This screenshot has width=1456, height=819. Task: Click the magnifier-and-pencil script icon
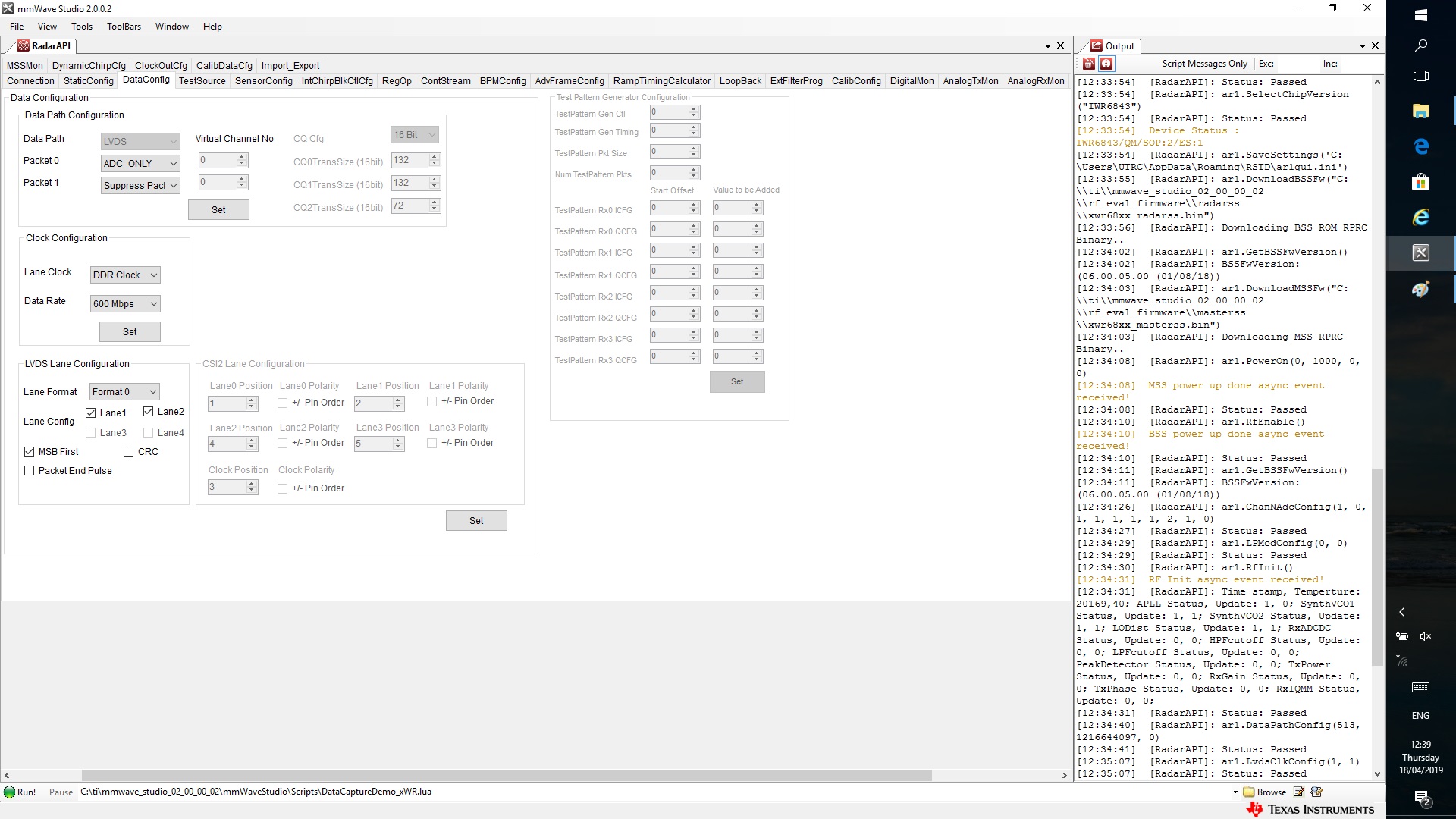[x=1316, y=792]
